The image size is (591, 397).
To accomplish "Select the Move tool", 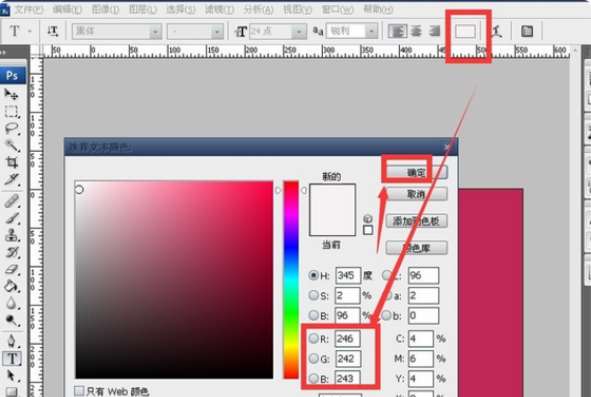I will pyautogui.click(x=11, y=94).
